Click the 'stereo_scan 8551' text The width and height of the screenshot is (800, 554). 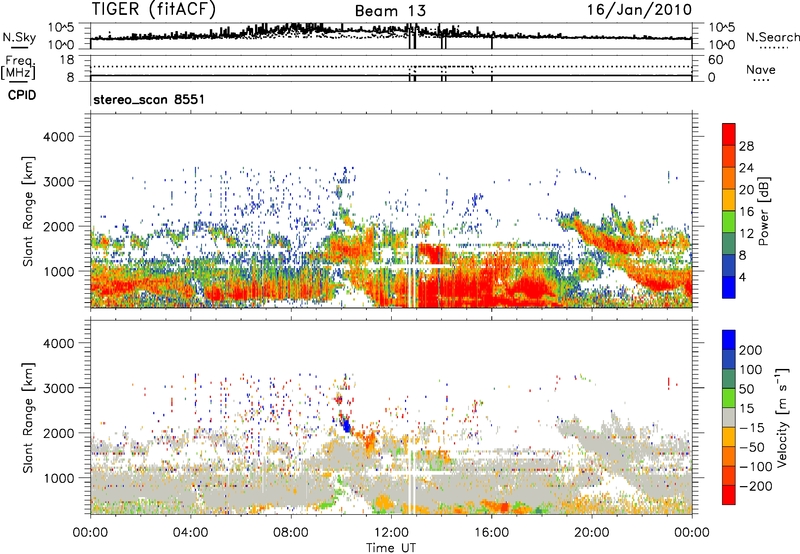point(149,99)
